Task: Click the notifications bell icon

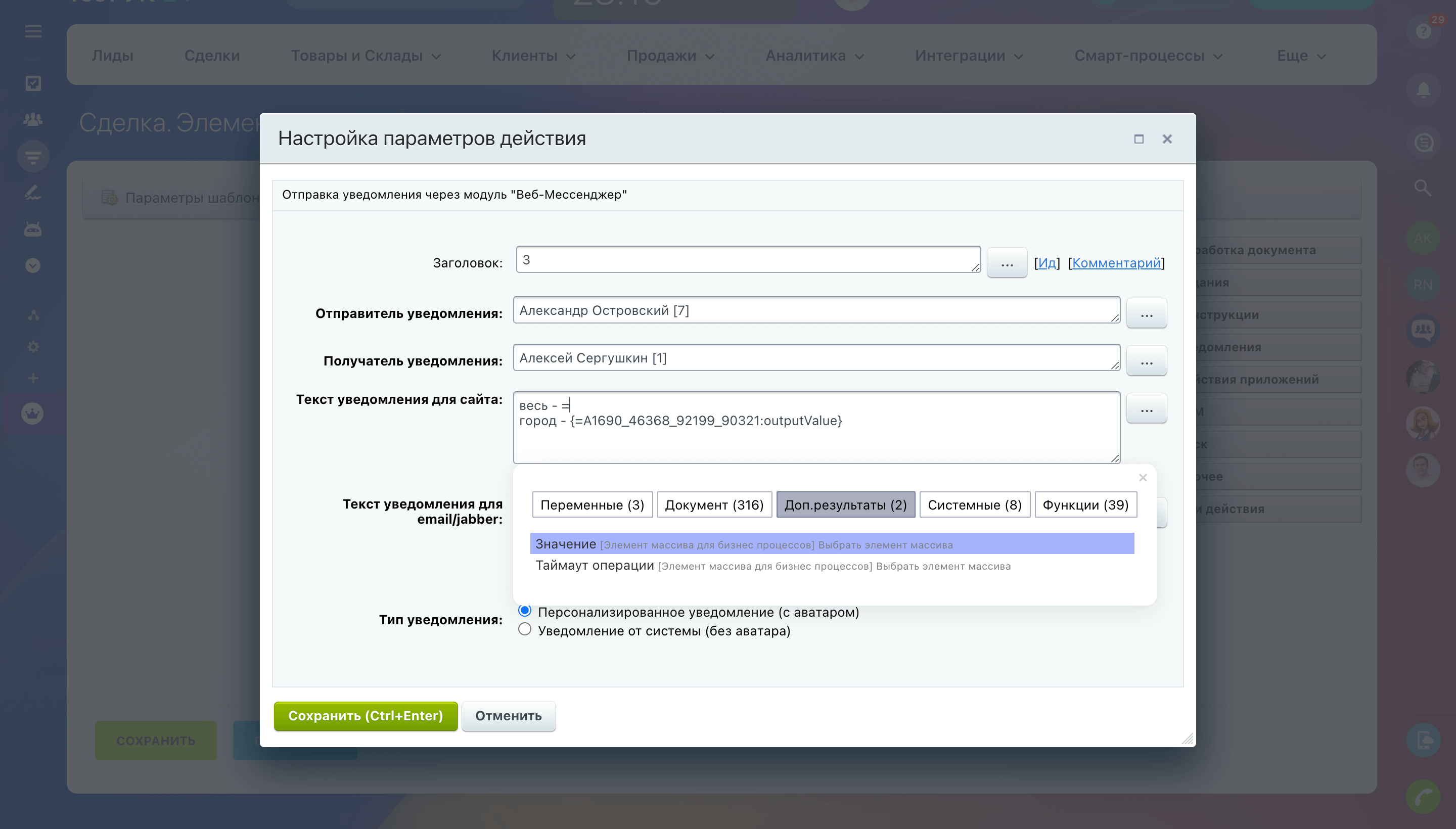Action: coord(1423,90)
